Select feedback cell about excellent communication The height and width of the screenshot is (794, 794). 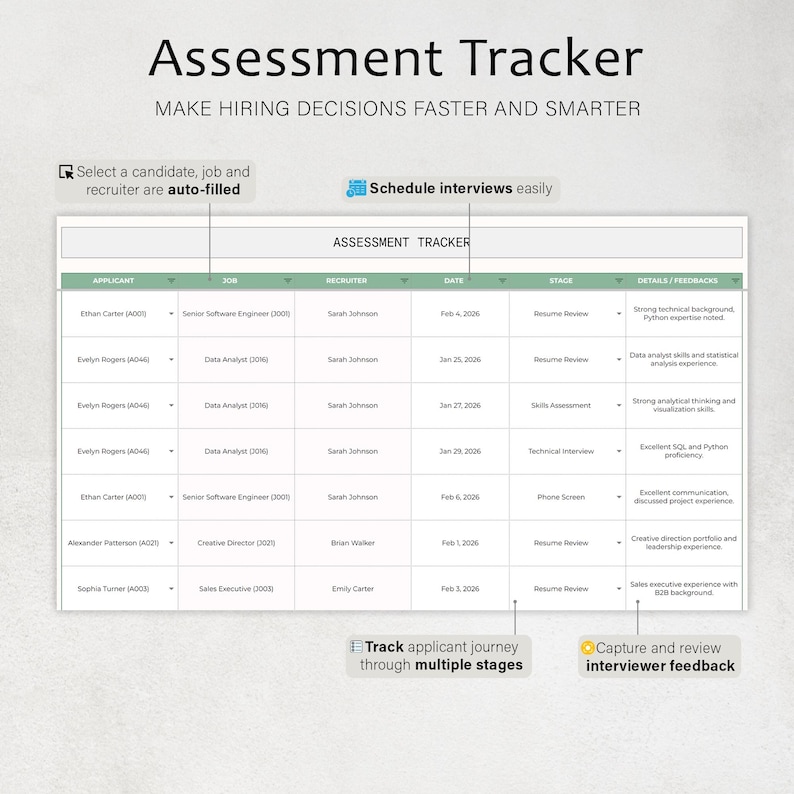(x=684, y=497)
